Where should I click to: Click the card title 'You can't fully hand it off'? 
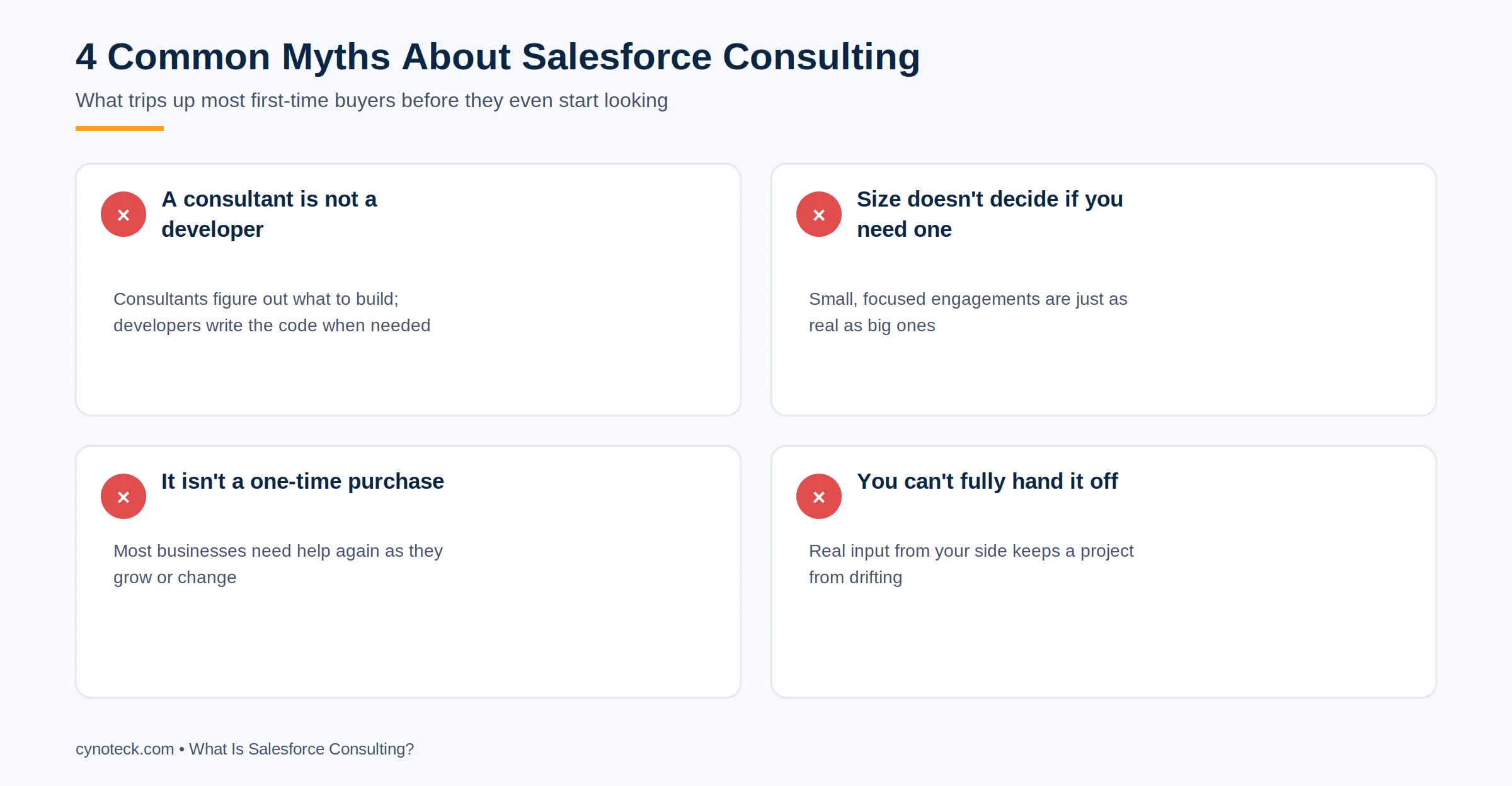(x=987, y=481)
